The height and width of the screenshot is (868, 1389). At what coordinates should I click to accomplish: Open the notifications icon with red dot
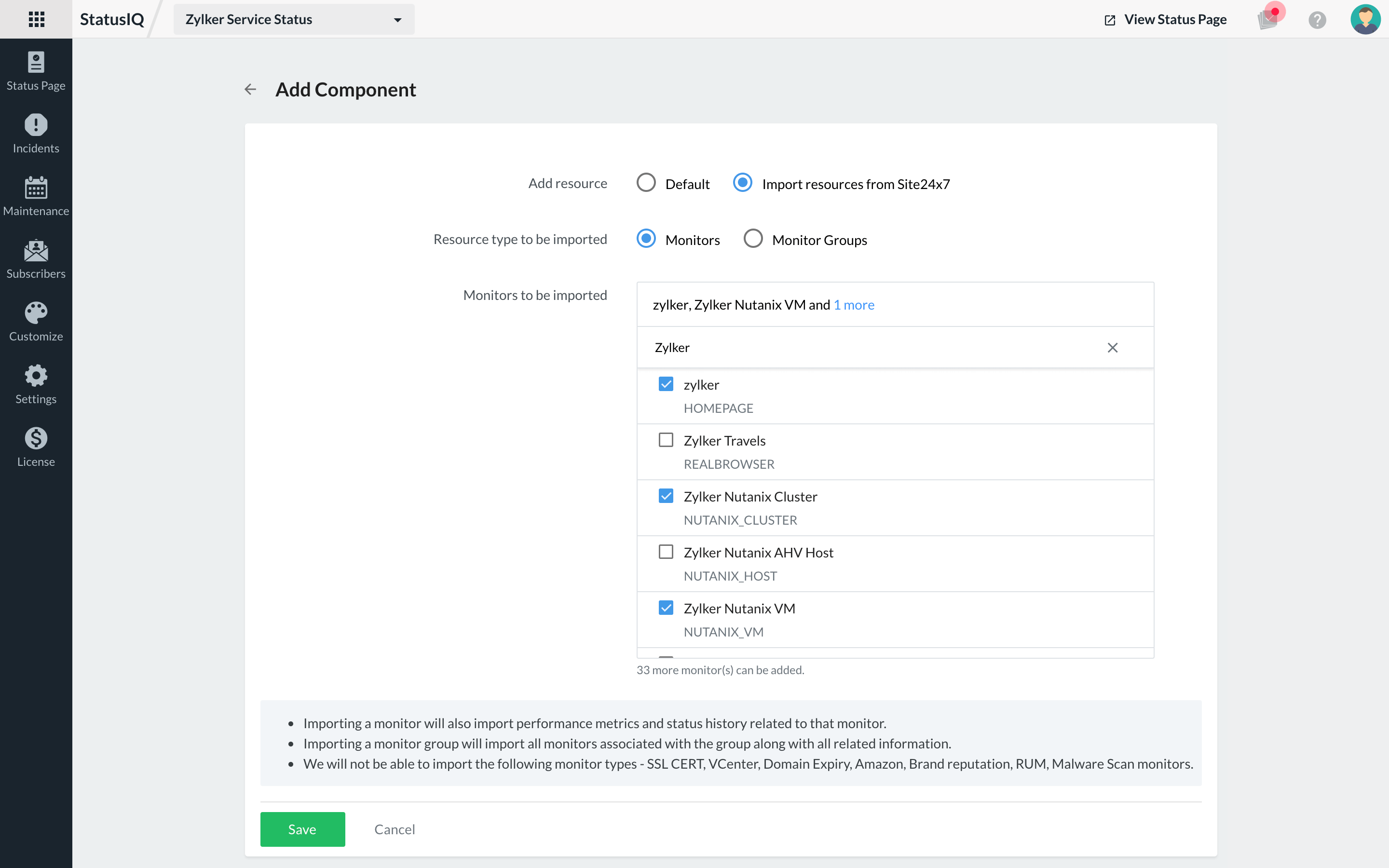1268,19
